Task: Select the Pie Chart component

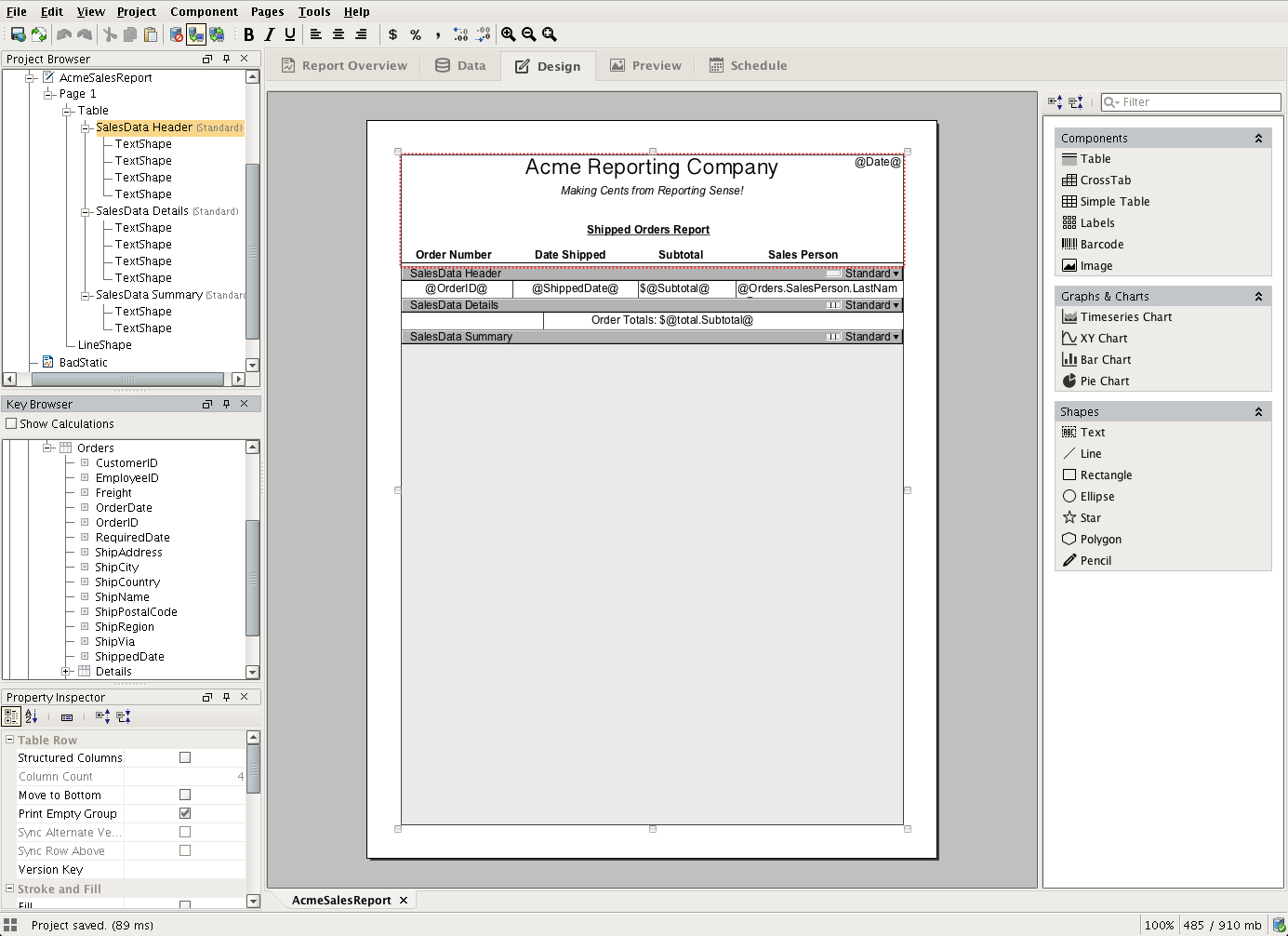Action: tap(1104, 381)
